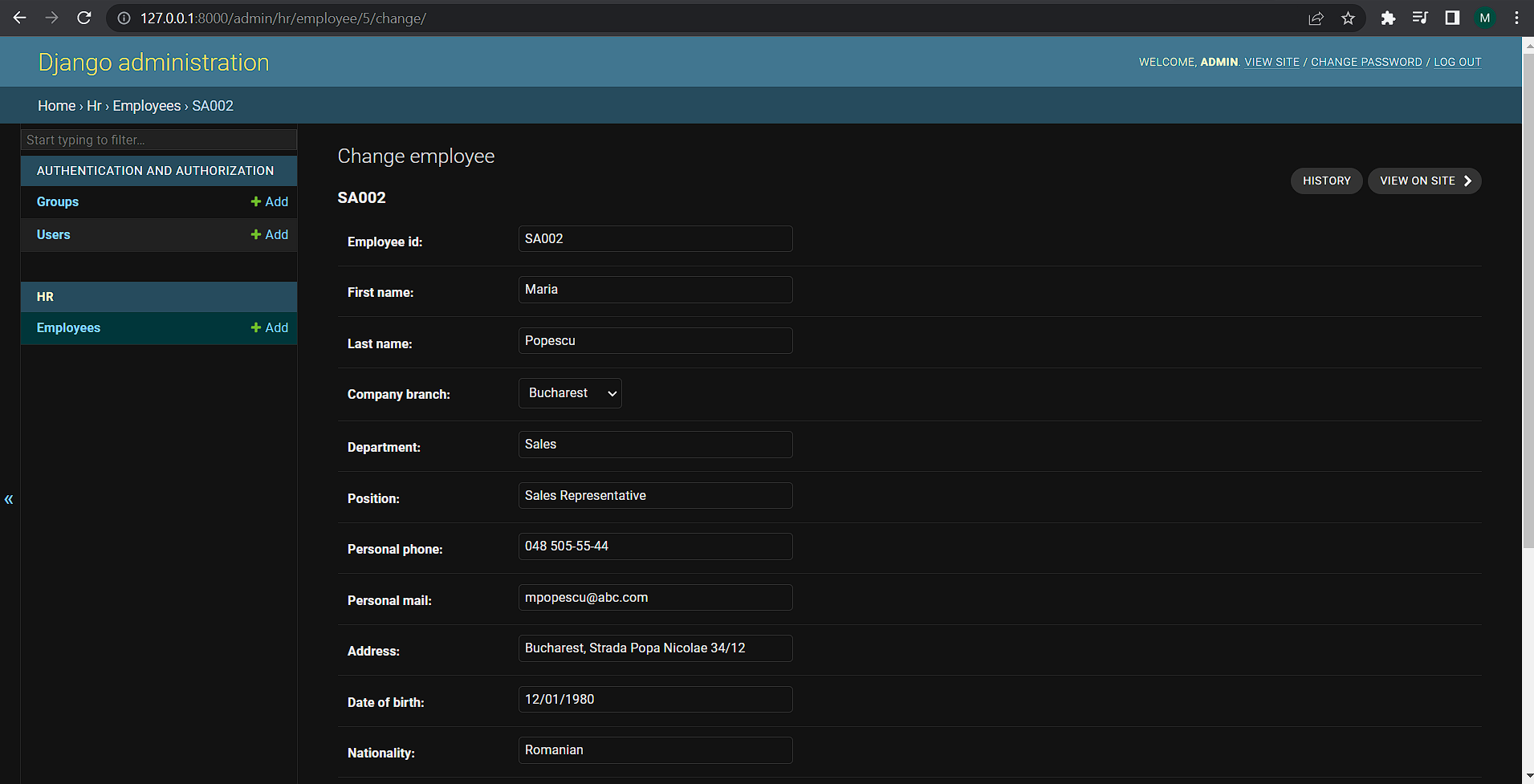This screenshot has width=1534, height=784.
Task: Open the Employees breadcrumb link
Action: 147,105
